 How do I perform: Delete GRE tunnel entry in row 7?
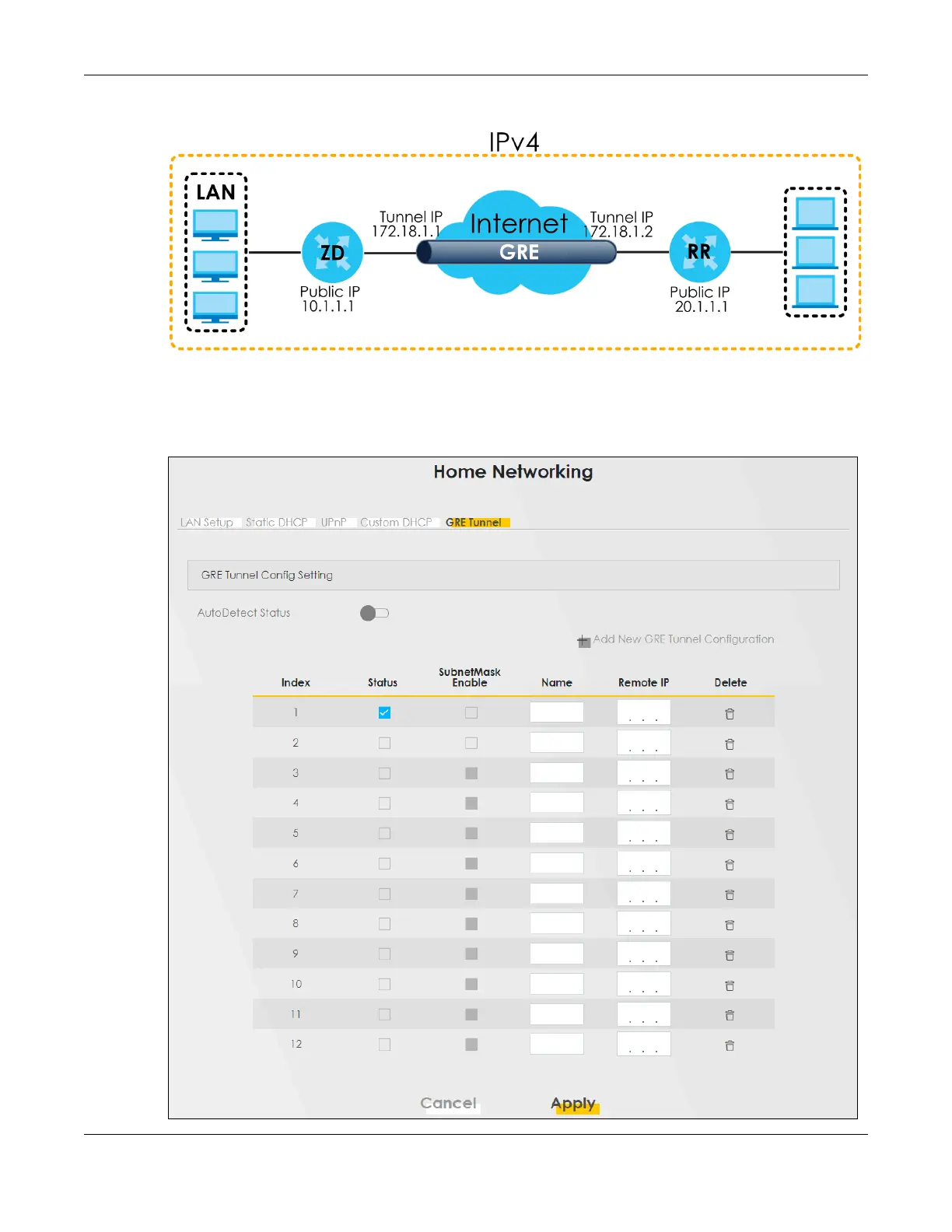coord(730,895)
